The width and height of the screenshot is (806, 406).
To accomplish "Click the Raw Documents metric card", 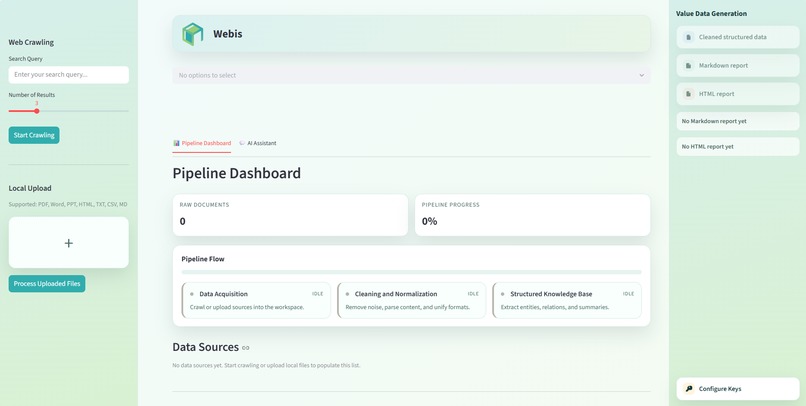I will tap(290, 215).
